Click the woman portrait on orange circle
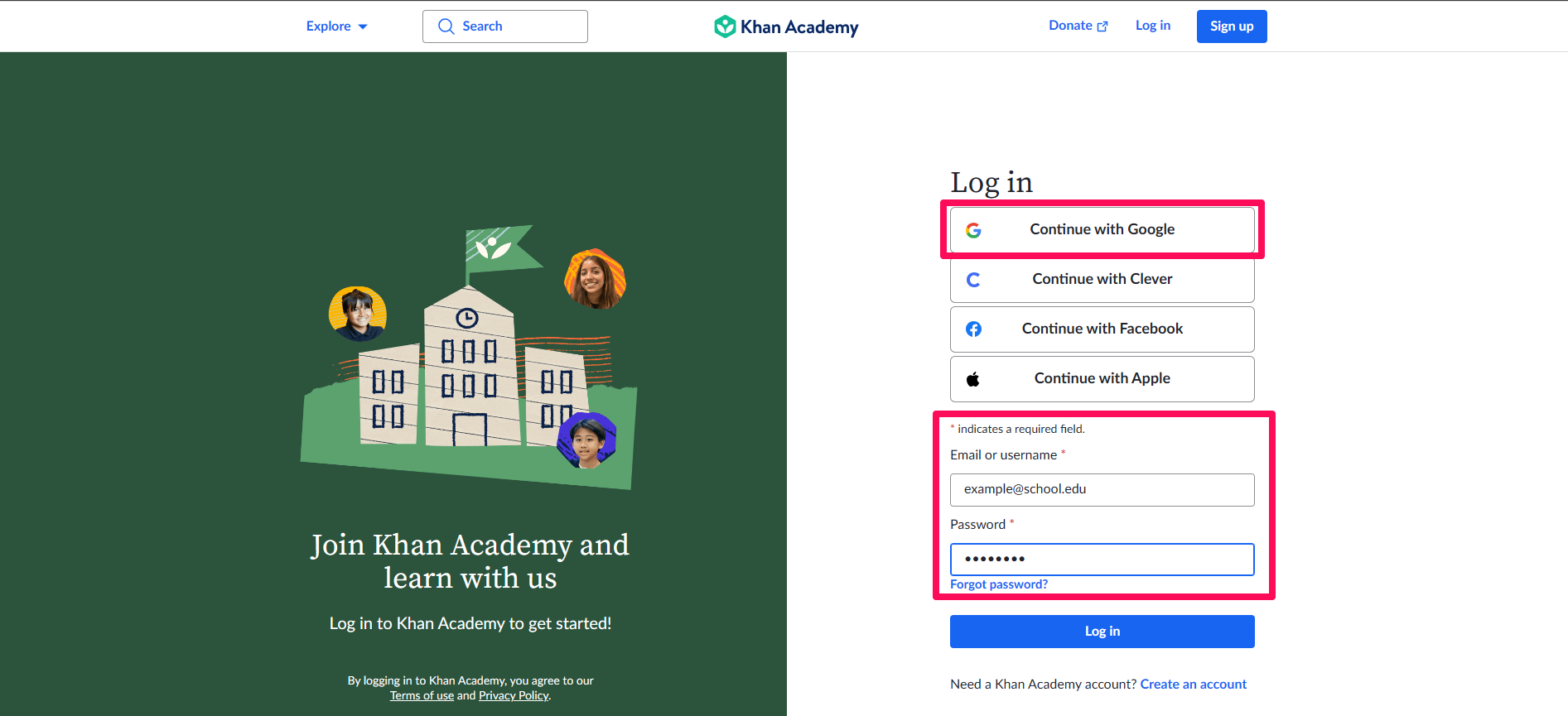1568x716 pixels. coord(595,279)
